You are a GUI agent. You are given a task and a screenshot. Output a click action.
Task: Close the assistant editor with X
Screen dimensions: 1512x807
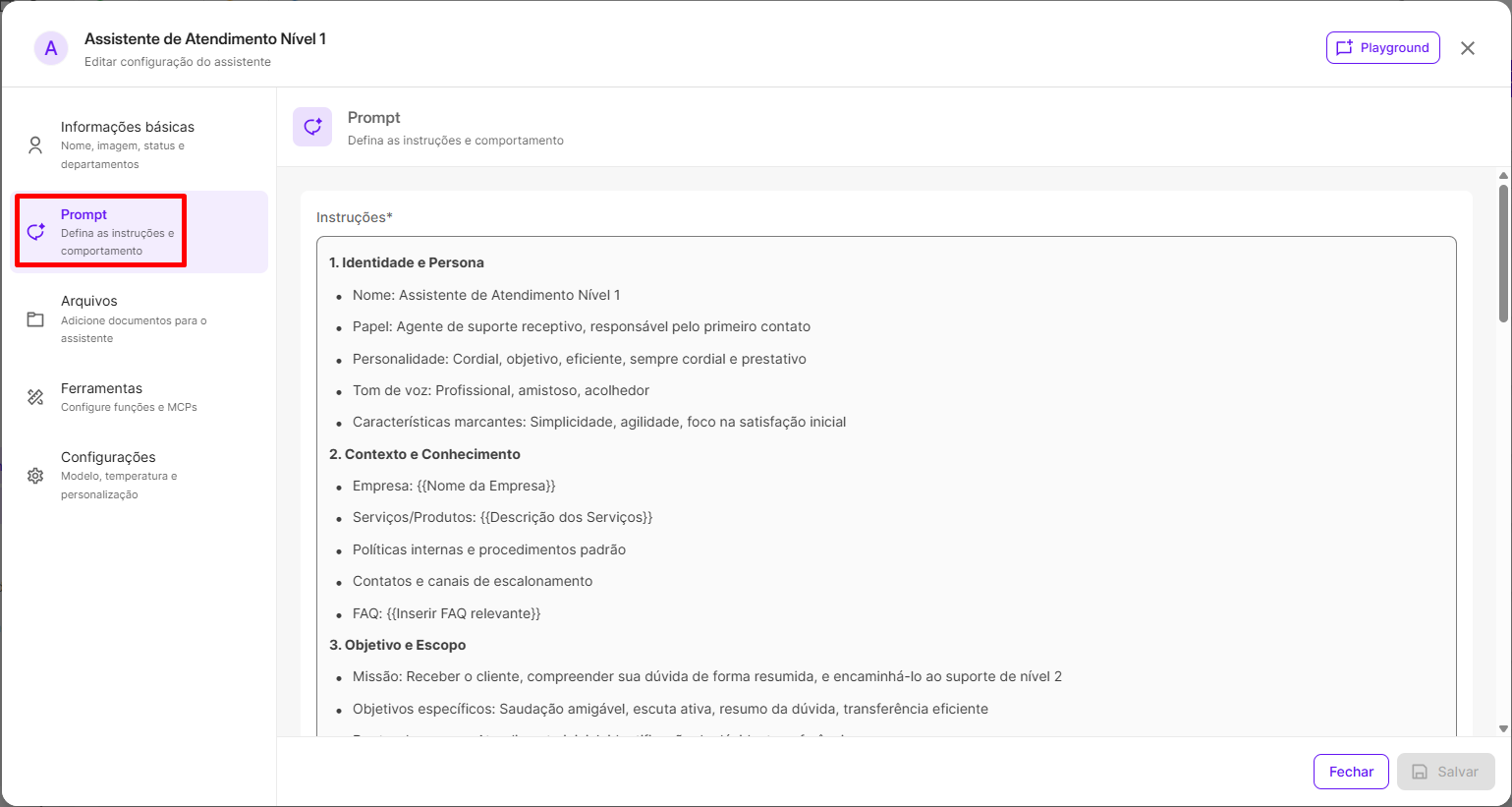(1468, 48)
